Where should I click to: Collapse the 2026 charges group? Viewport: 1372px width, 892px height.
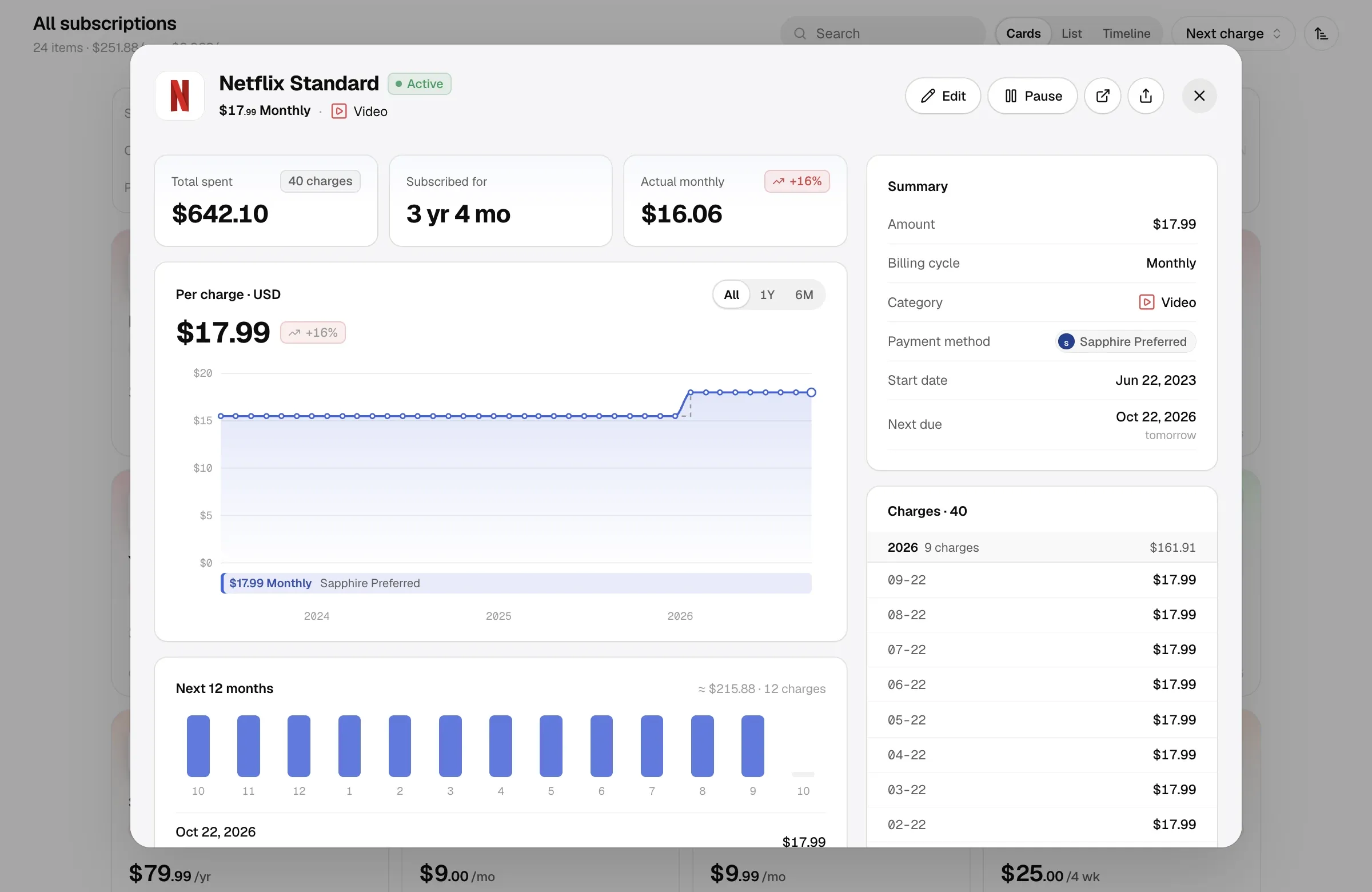tap(1042, 547)
